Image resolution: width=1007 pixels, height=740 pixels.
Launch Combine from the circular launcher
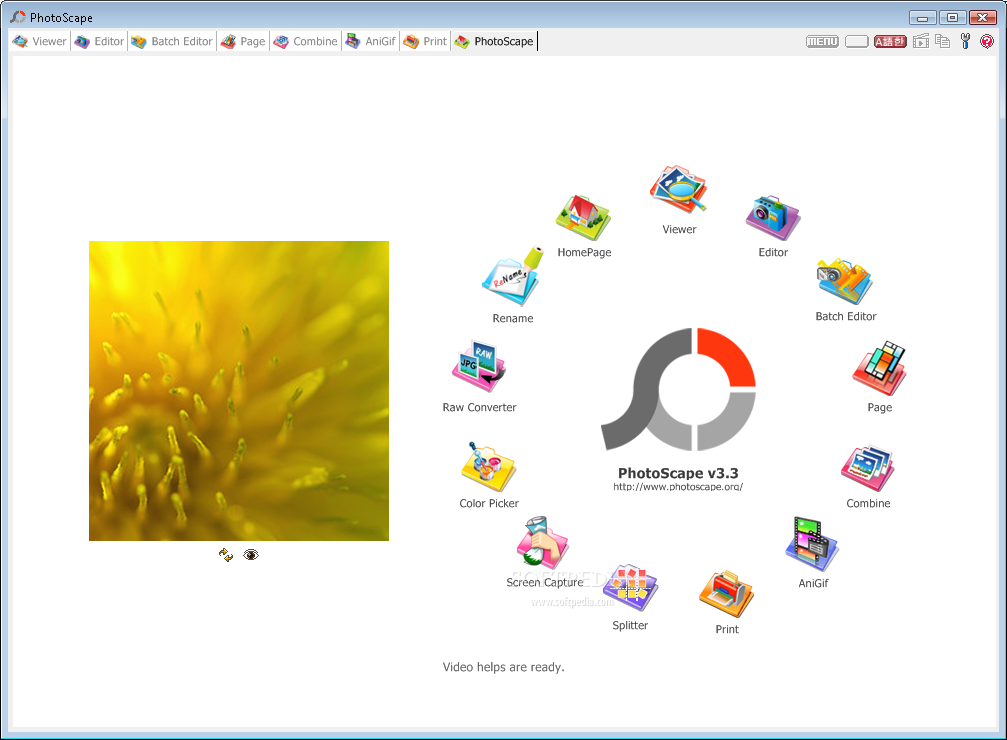point(868,468)
